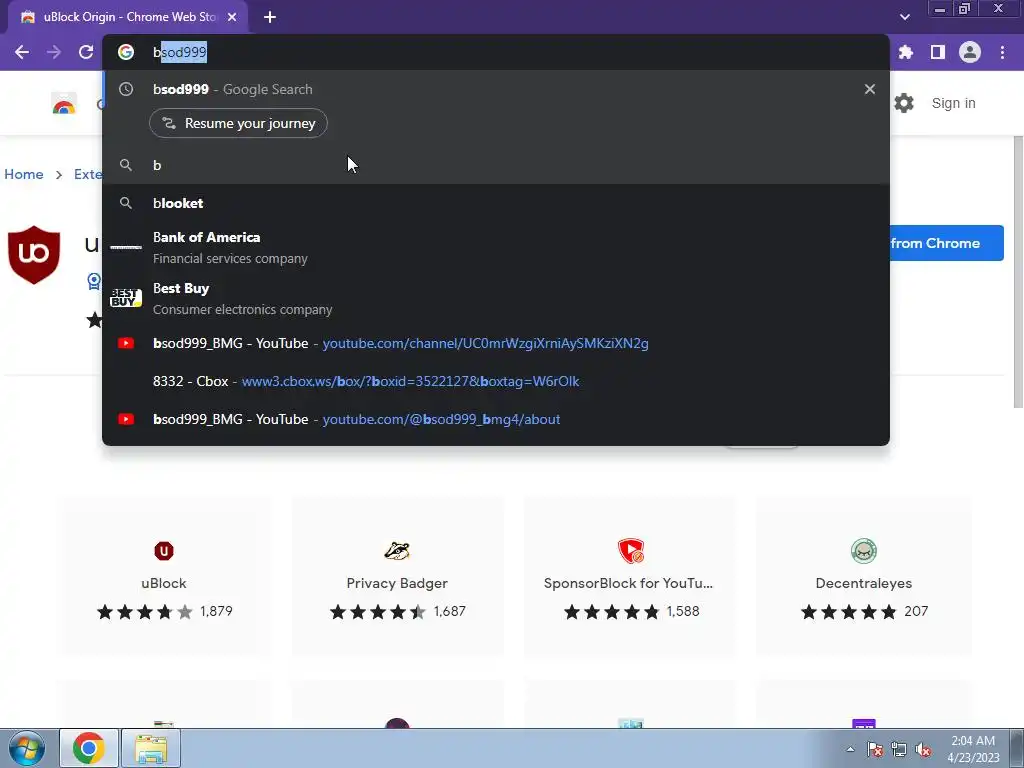
Task: Click the Chrome Web Store rainbow logo
Action: click(x=64, y=104)
